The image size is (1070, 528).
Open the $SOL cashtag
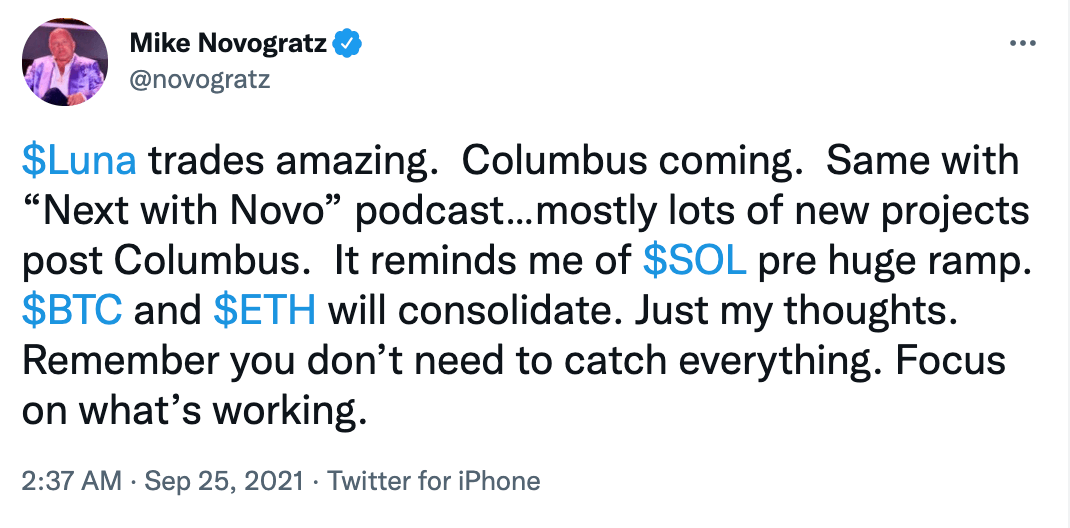(x=693, y=260)
